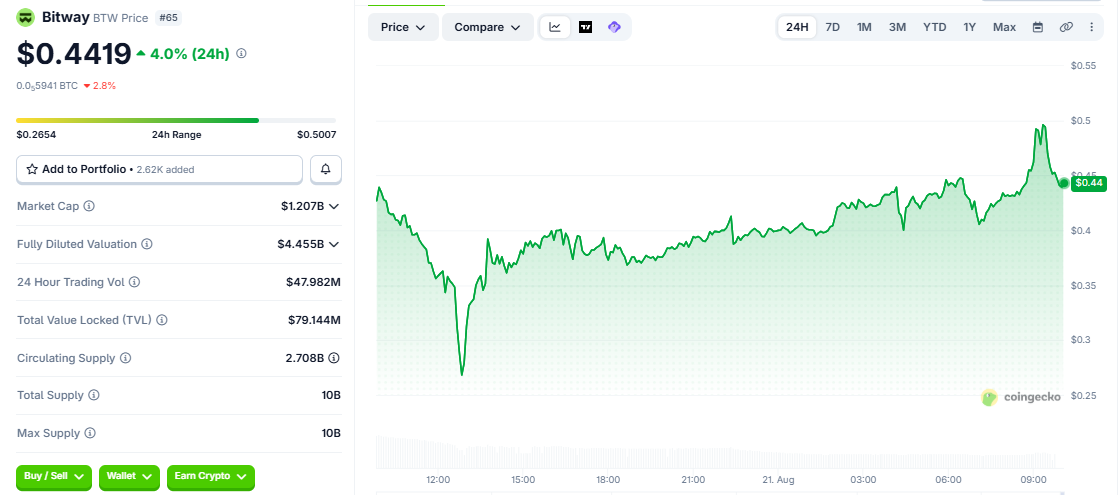Click the 24h Range label
The width and height of the screenshot is (1118, 495).
[x=176, y=134]
